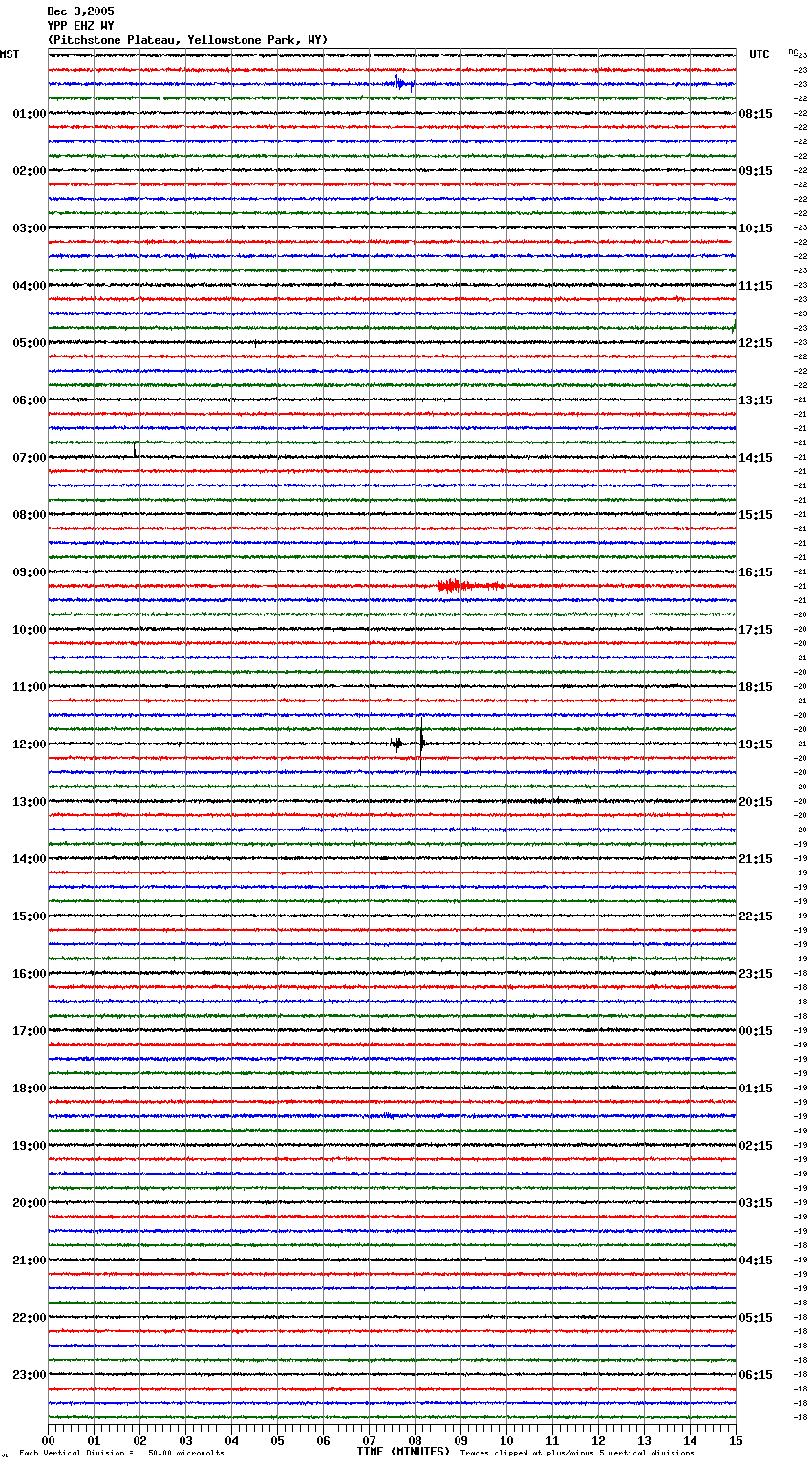
Task: Click the UTC time label "14:15"
Action: [x=756, y=458]
